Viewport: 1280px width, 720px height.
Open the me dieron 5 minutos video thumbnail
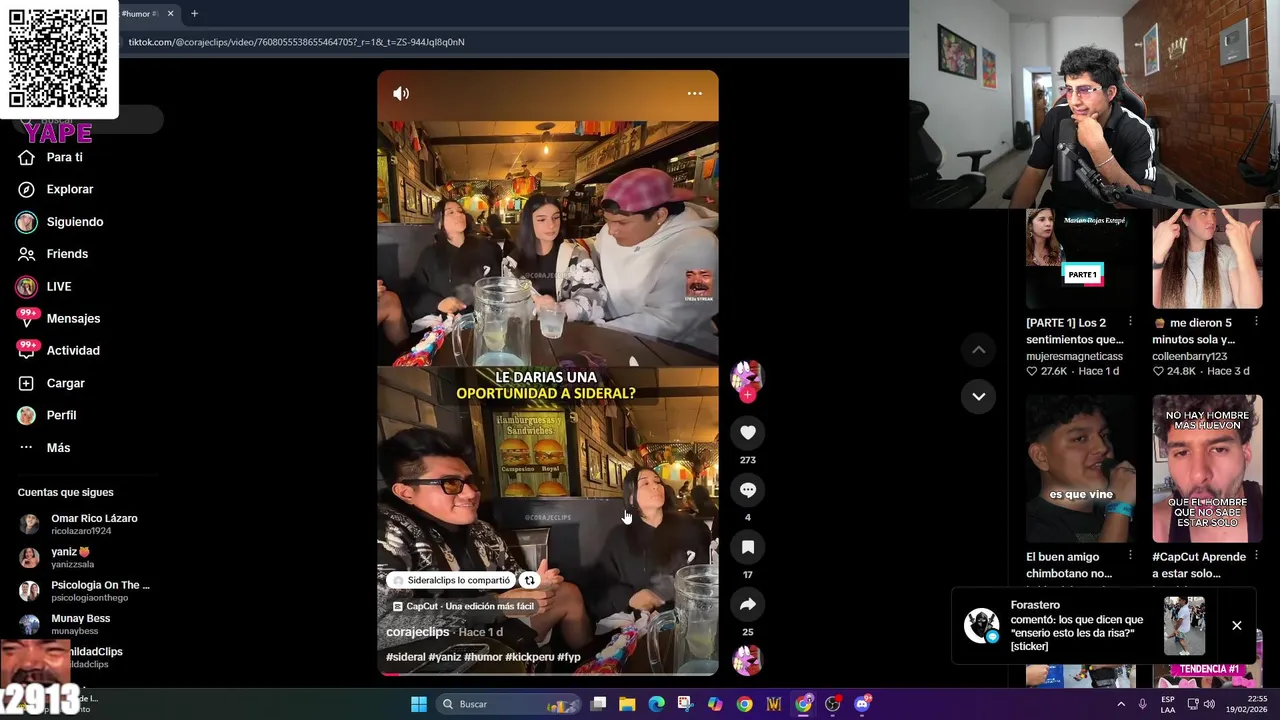pos(1207,258)
